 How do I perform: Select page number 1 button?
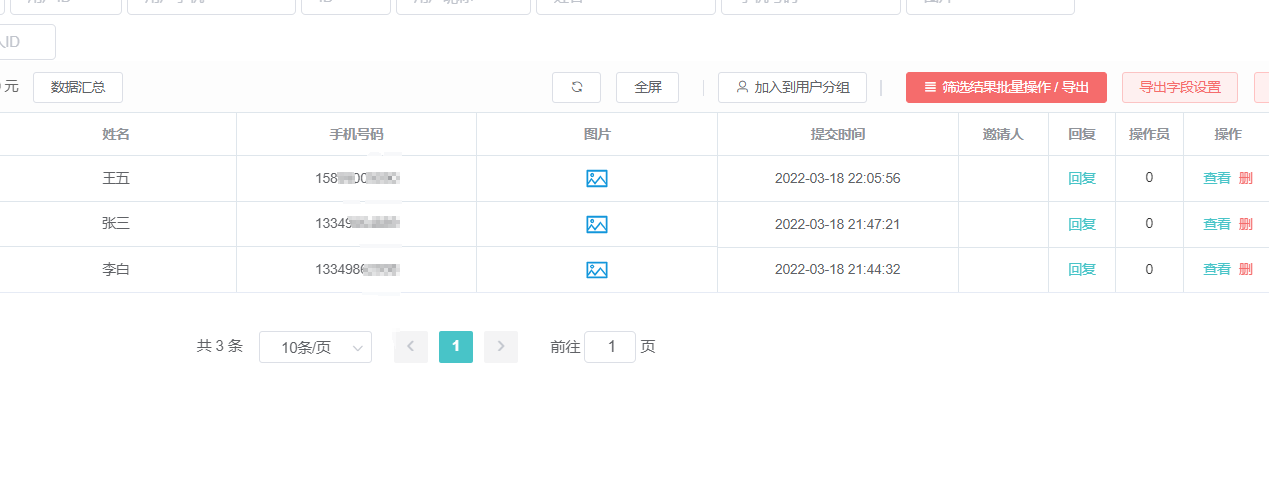point(456,347)
